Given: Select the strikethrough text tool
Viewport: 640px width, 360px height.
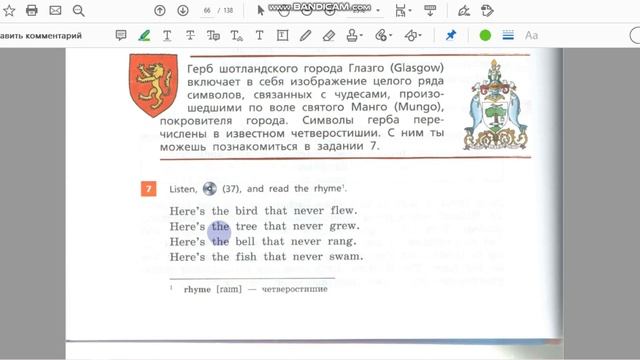Looking at the screenshot, I should [x=190, y=36].
